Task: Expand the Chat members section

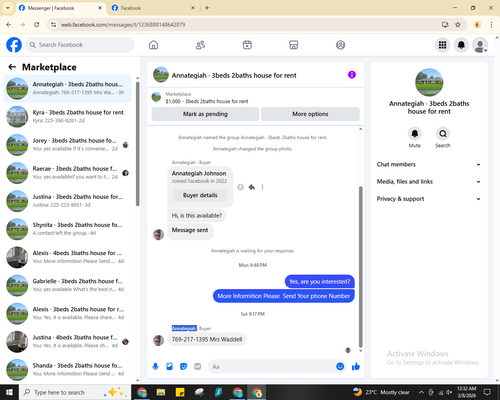Action: tap(429, 164)
